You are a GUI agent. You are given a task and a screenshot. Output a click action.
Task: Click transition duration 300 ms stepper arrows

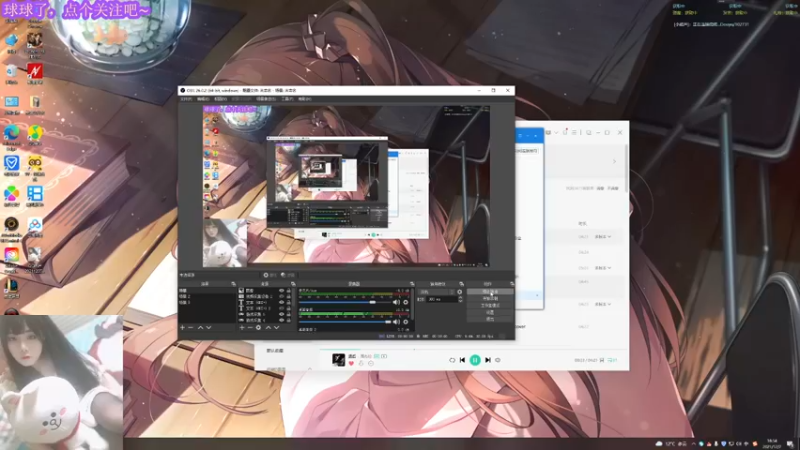coord(460,299)
